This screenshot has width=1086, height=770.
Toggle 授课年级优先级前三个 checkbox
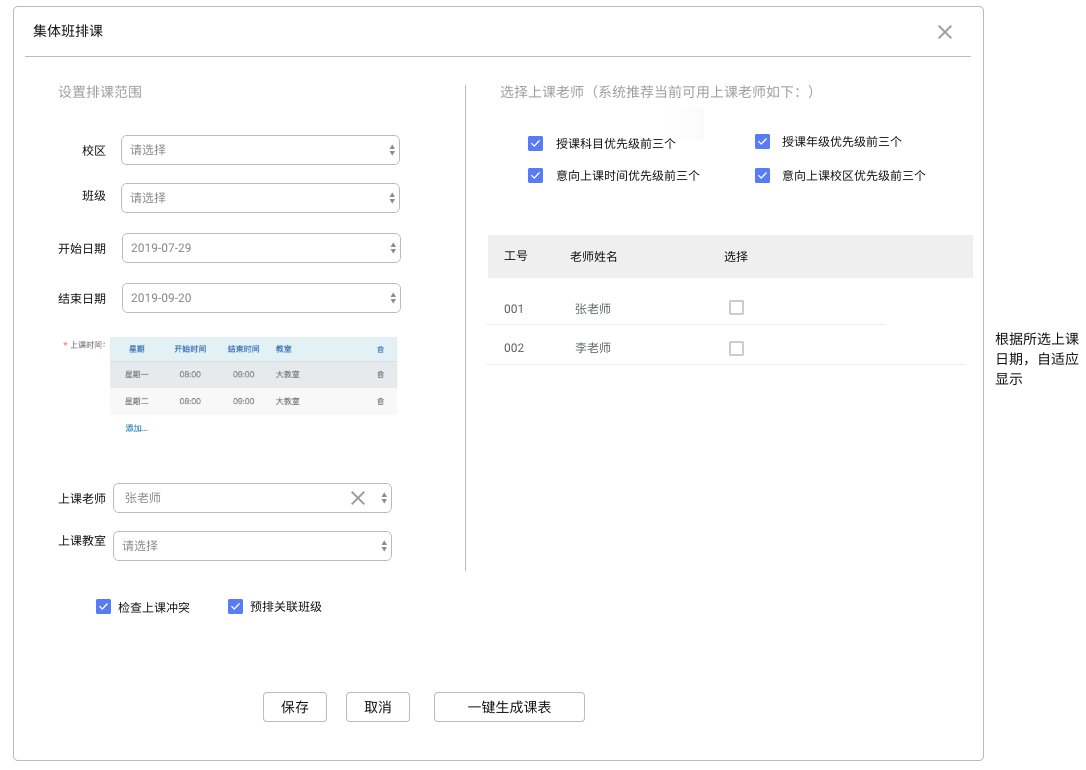coord(762,141)
